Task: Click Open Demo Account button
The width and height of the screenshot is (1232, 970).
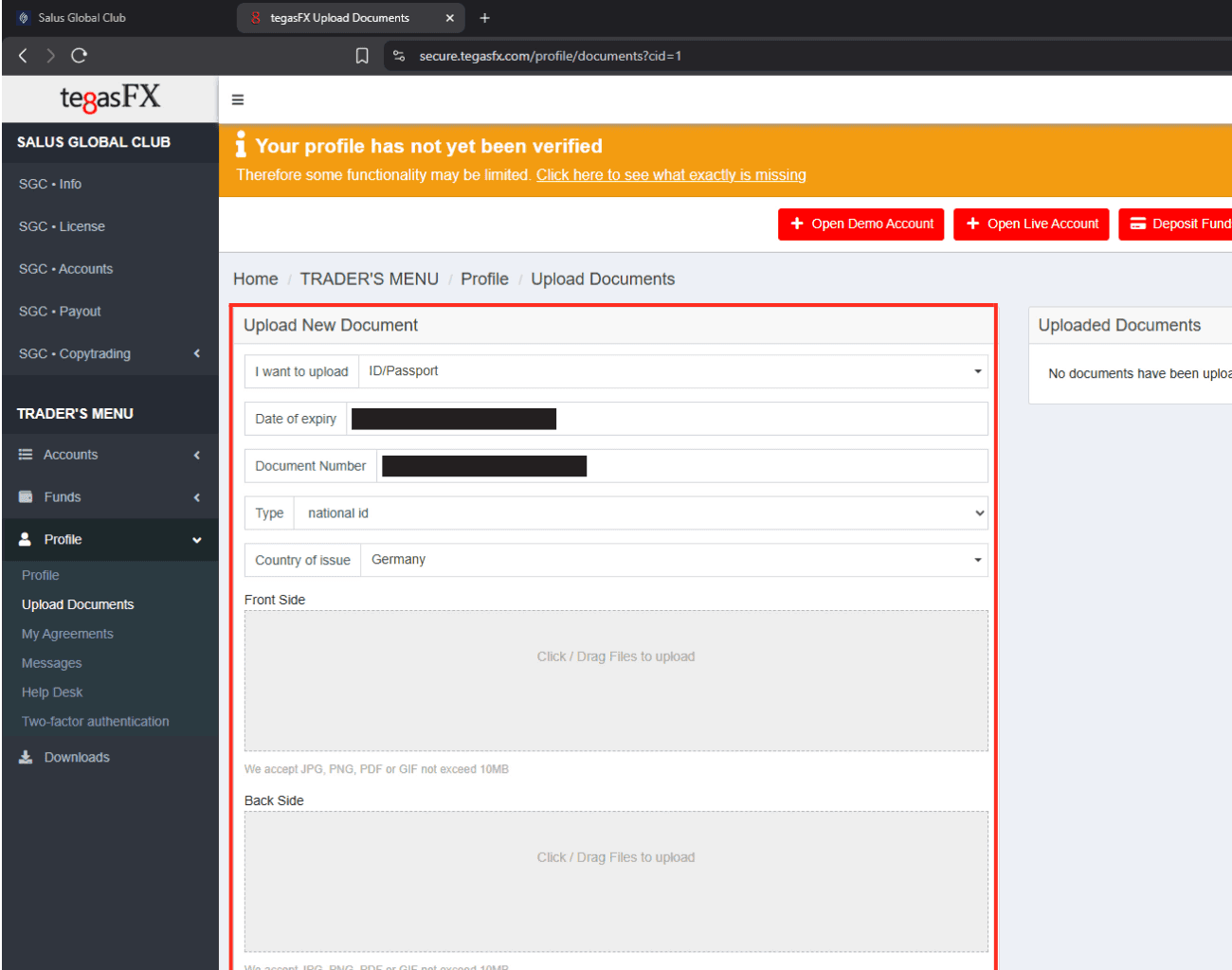Action: (861, 225)
